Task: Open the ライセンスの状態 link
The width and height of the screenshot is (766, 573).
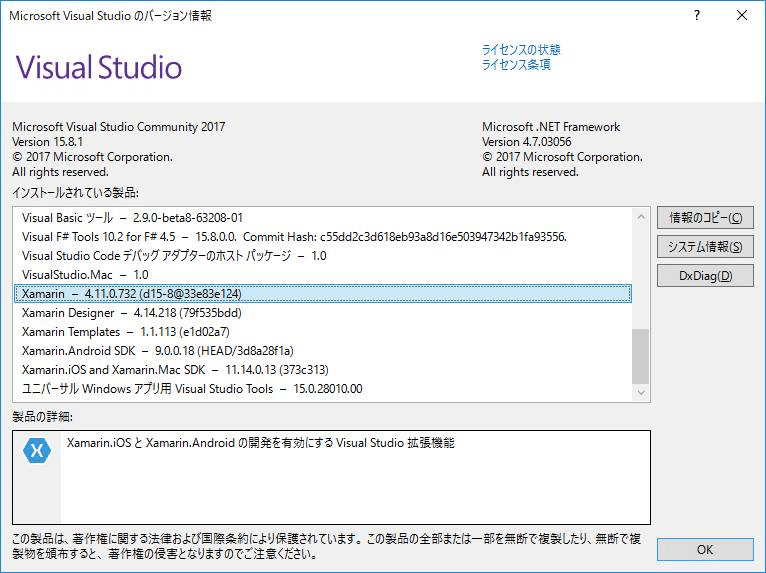Action: point(521,49)
